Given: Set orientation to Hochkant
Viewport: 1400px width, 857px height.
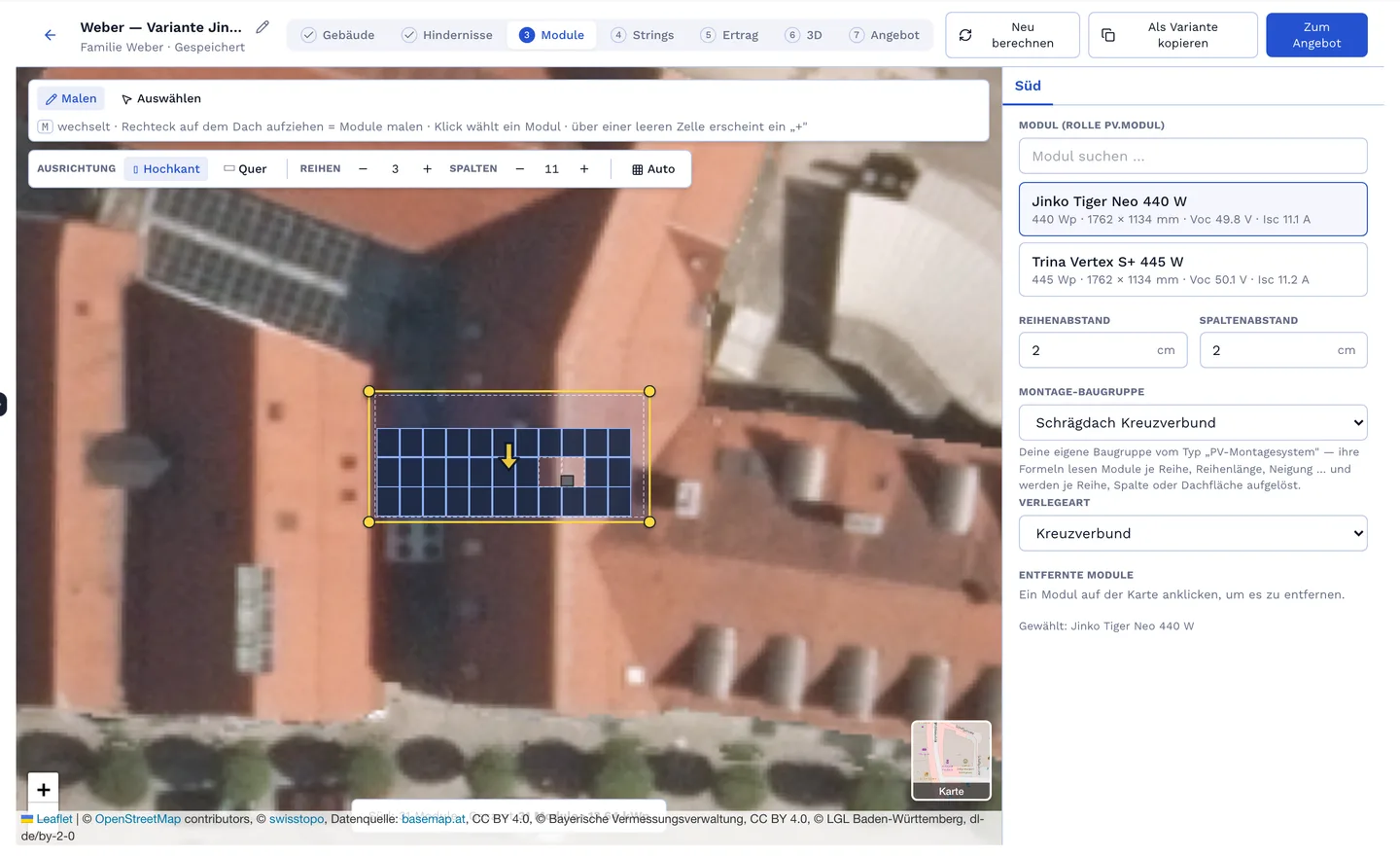Looking at the screenshot, I should click(x=166, y=169).
